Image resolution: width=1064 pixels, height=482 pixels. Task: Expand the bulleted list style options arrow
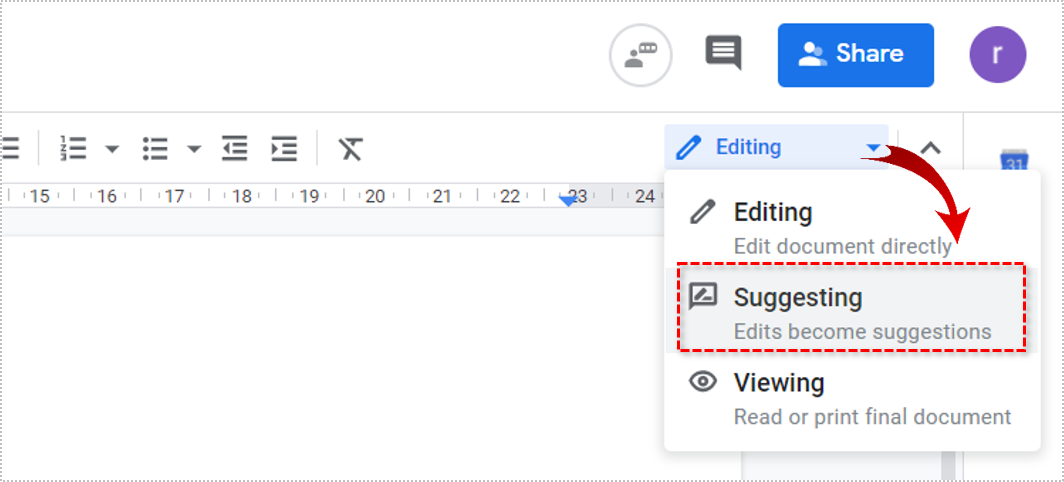click(x=194, y=150)
